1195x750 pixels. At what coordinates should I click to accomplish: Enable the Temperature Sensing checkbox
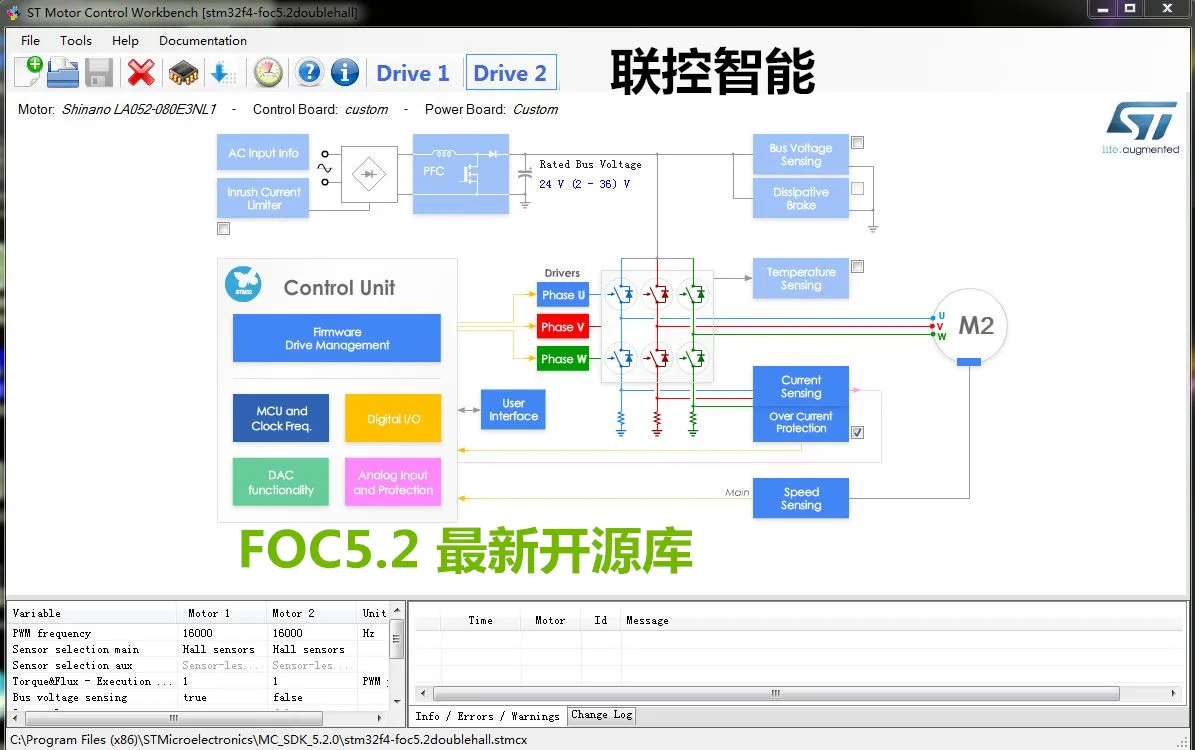(857, 267)
